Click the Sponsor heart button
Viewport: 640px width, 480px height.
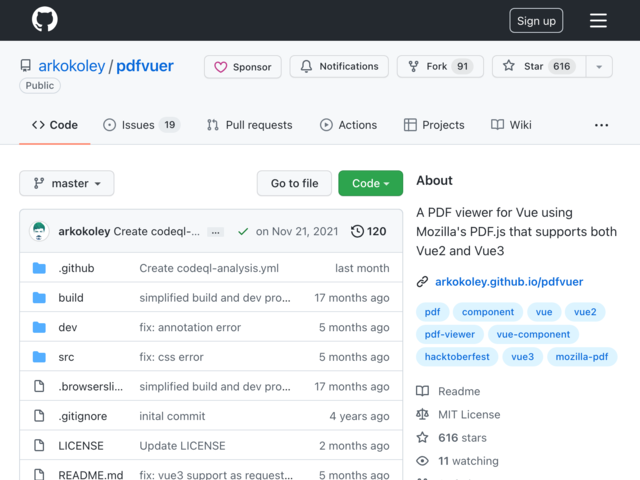click(x=243, y=67)
